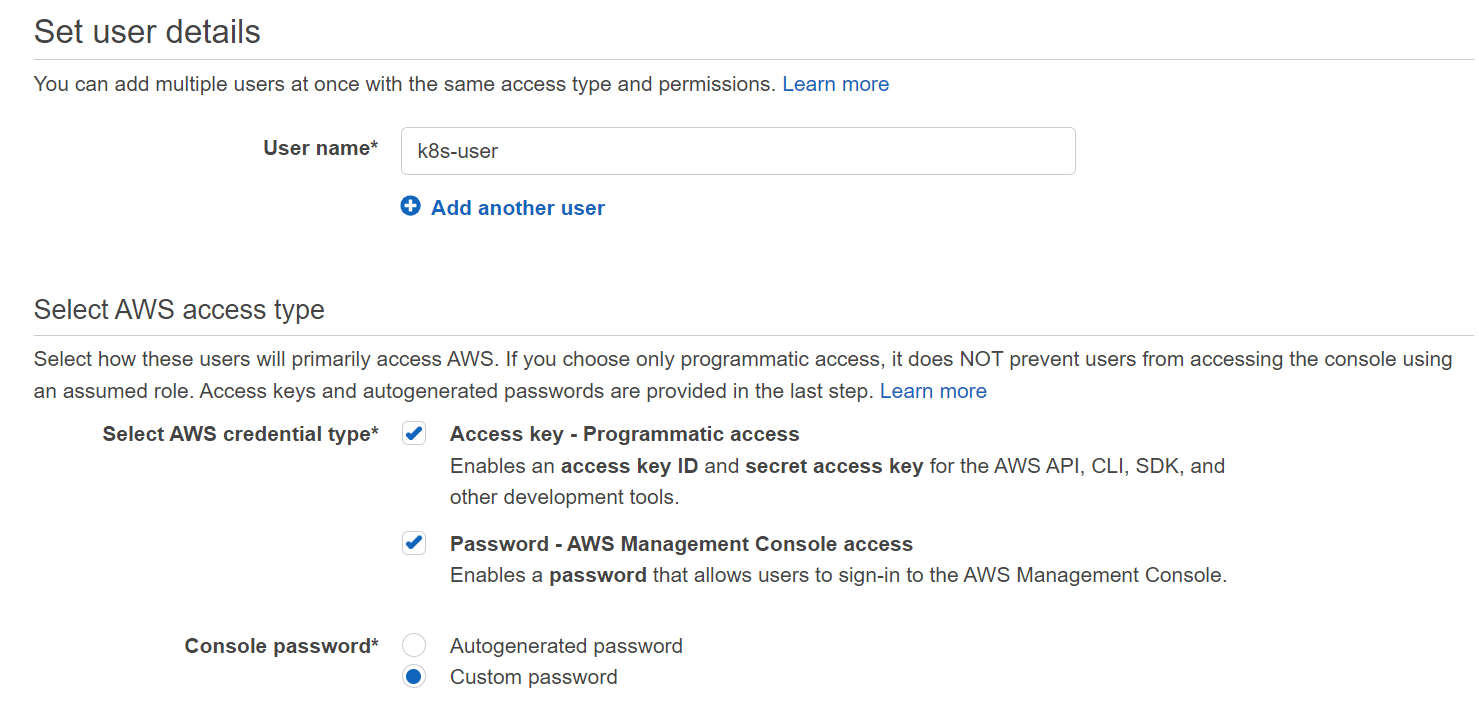Screen dimensions: 1479x702
Task: Uncheck Password - AWS Management Console access checkbox
Action: (x=413, y=543)
